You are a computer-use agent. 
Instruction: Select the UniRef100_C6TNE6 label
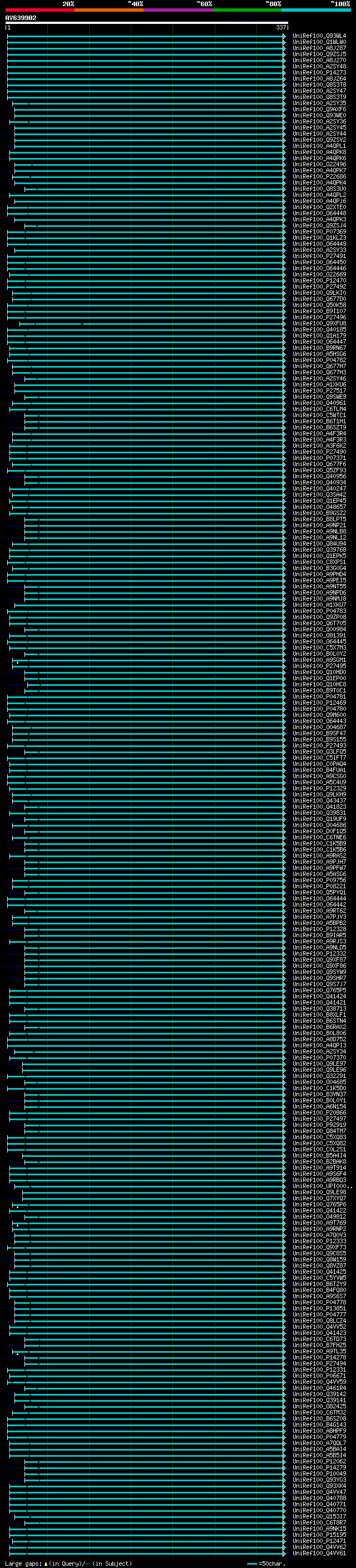319,838
